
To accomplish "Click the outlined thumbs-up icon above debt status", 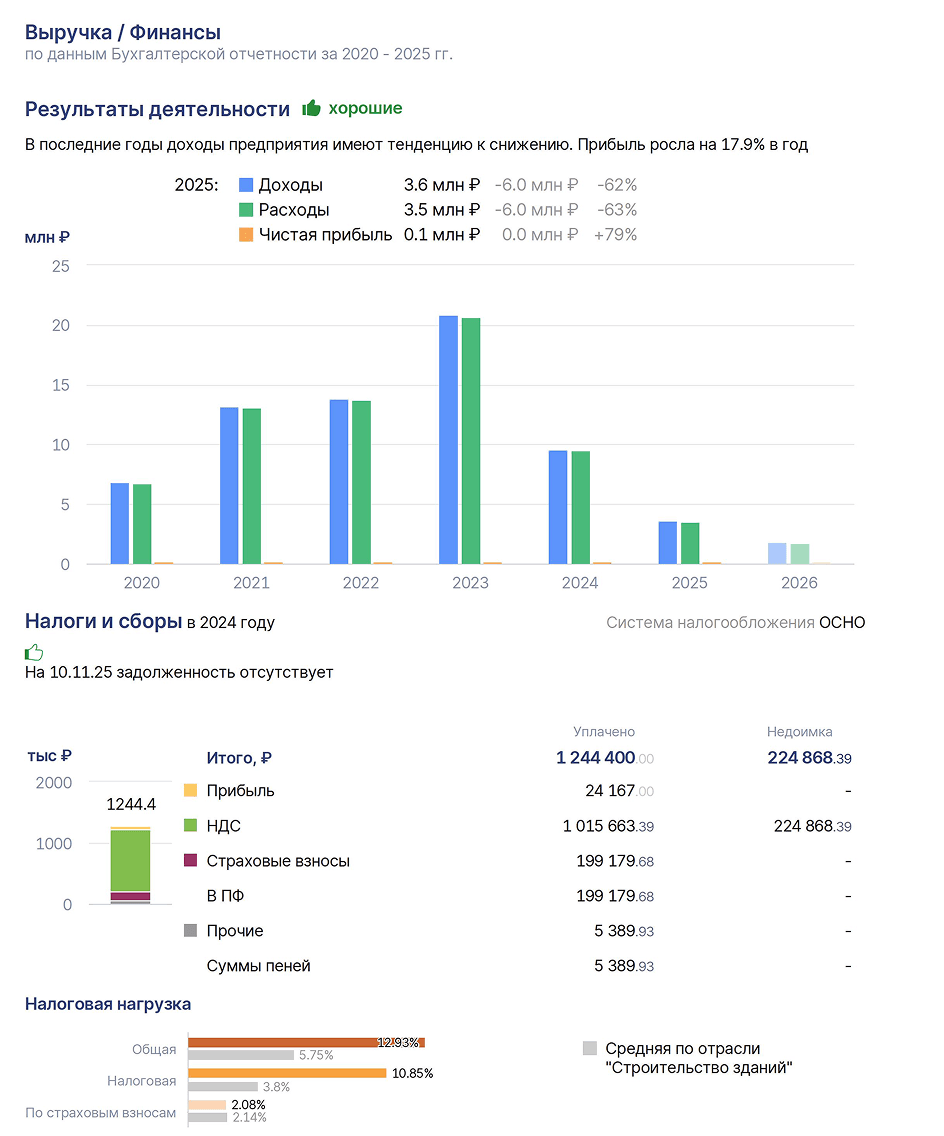I will (x=34, y=652).
